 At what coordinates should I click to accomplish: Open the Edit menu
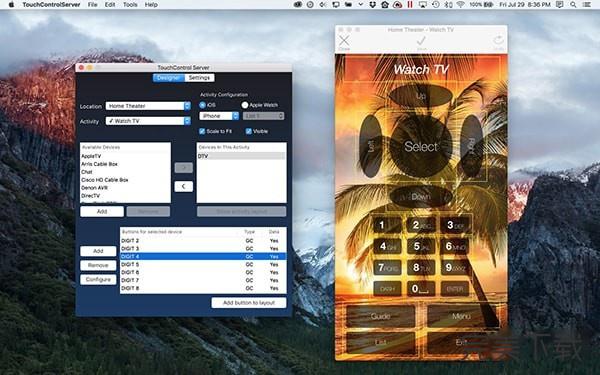(x=110, y=5)
